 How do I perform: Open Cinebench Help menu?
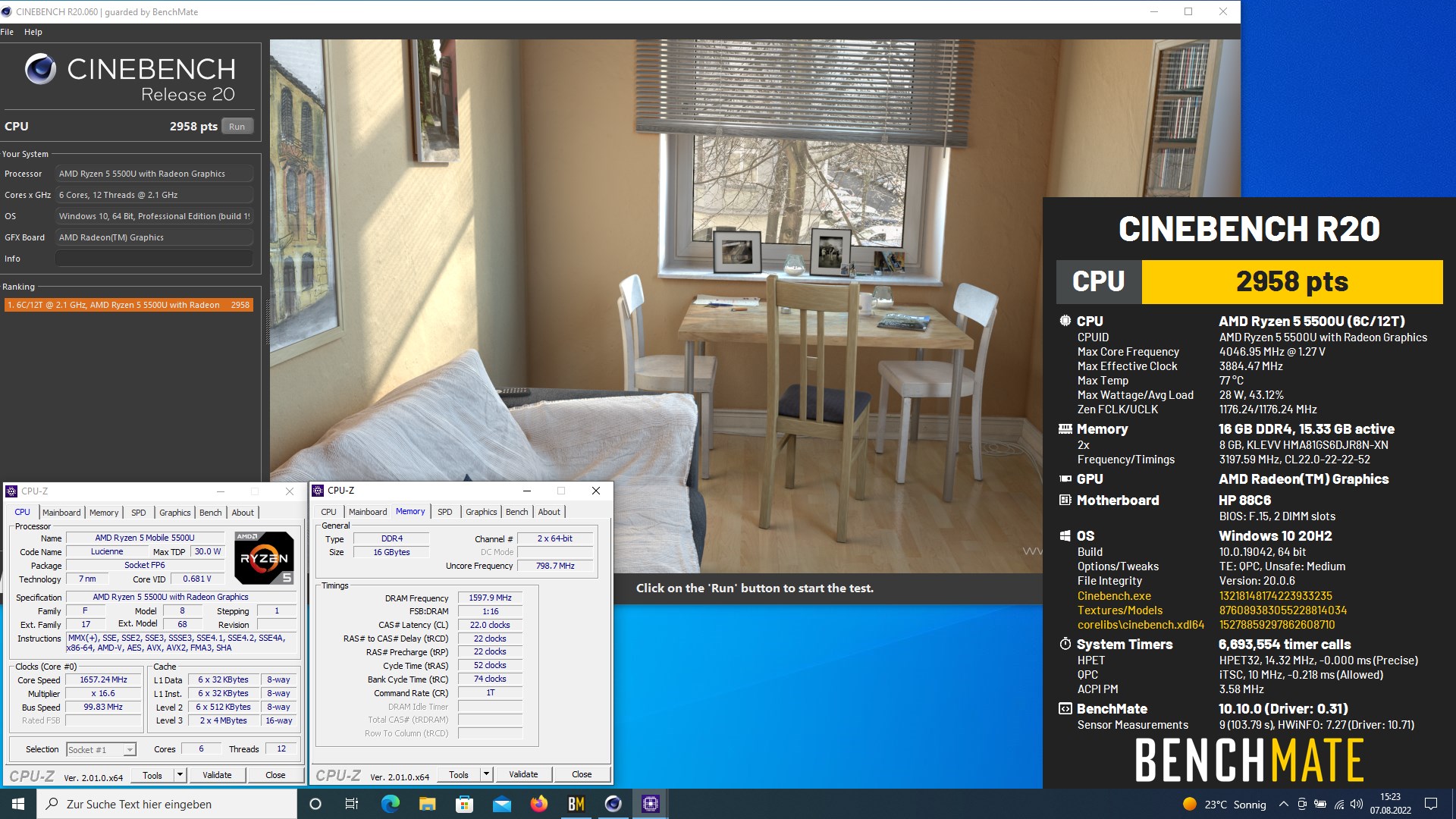coord(33,32)
